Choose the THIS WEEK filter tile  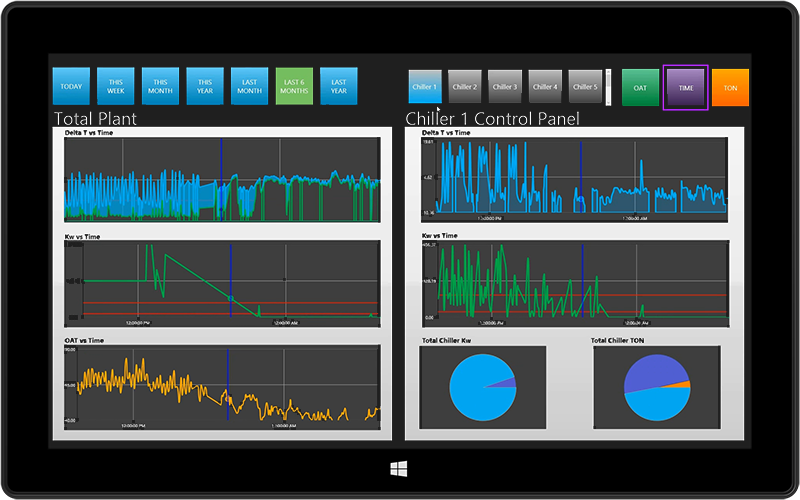tap(116, 87)
